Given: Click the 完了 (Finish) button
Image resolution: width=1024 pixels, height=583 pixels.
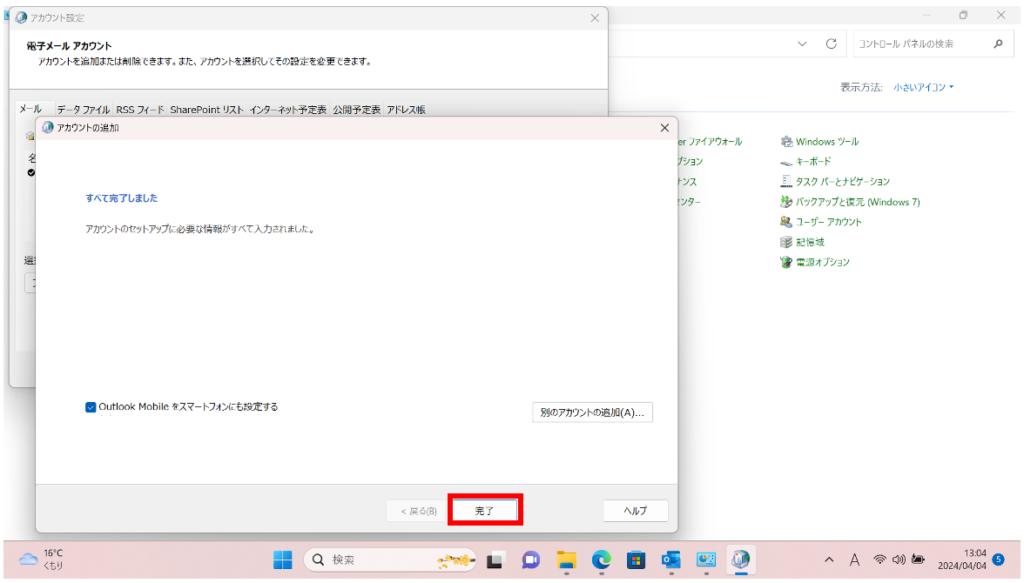Looking at the screenshot, I should pos(485,510).
